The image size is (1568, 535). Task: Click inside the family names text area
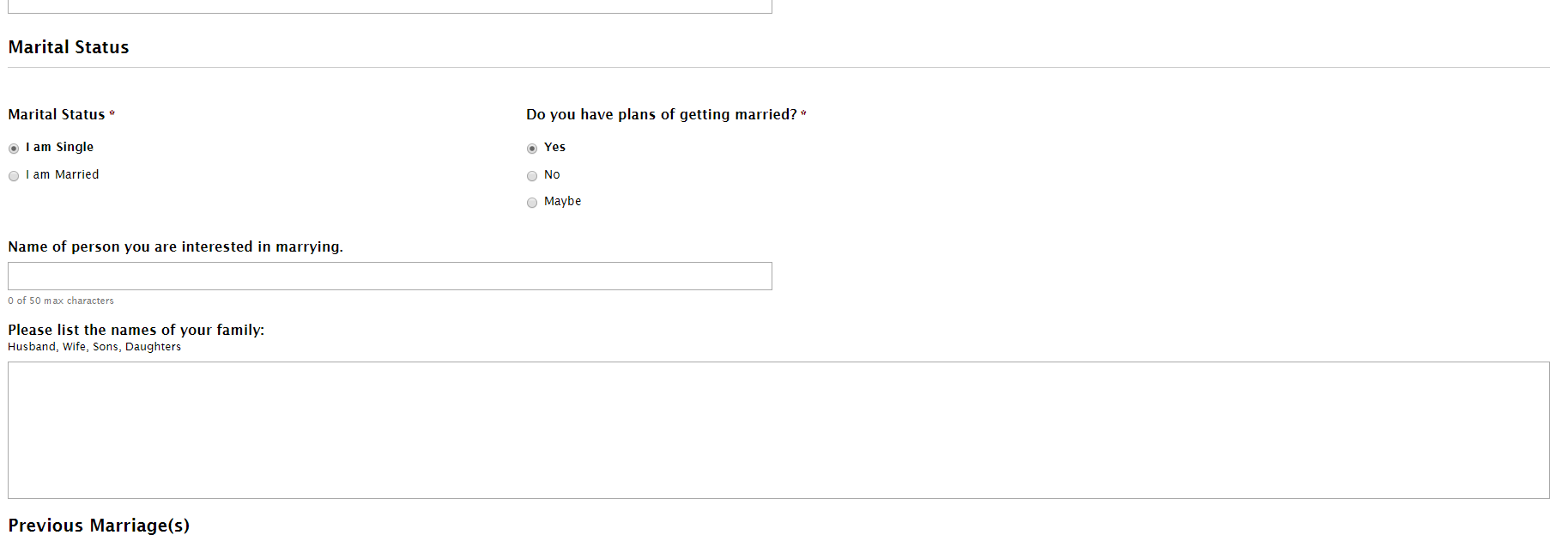click(778, 429)
